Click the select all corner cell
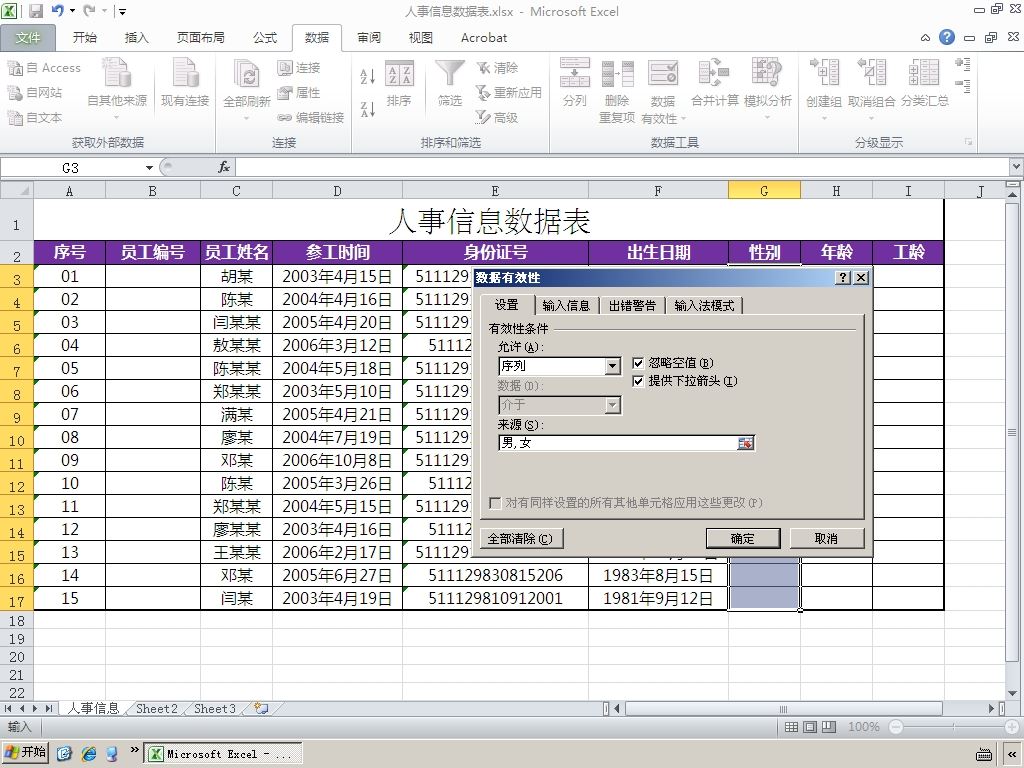 coord(16,191)
